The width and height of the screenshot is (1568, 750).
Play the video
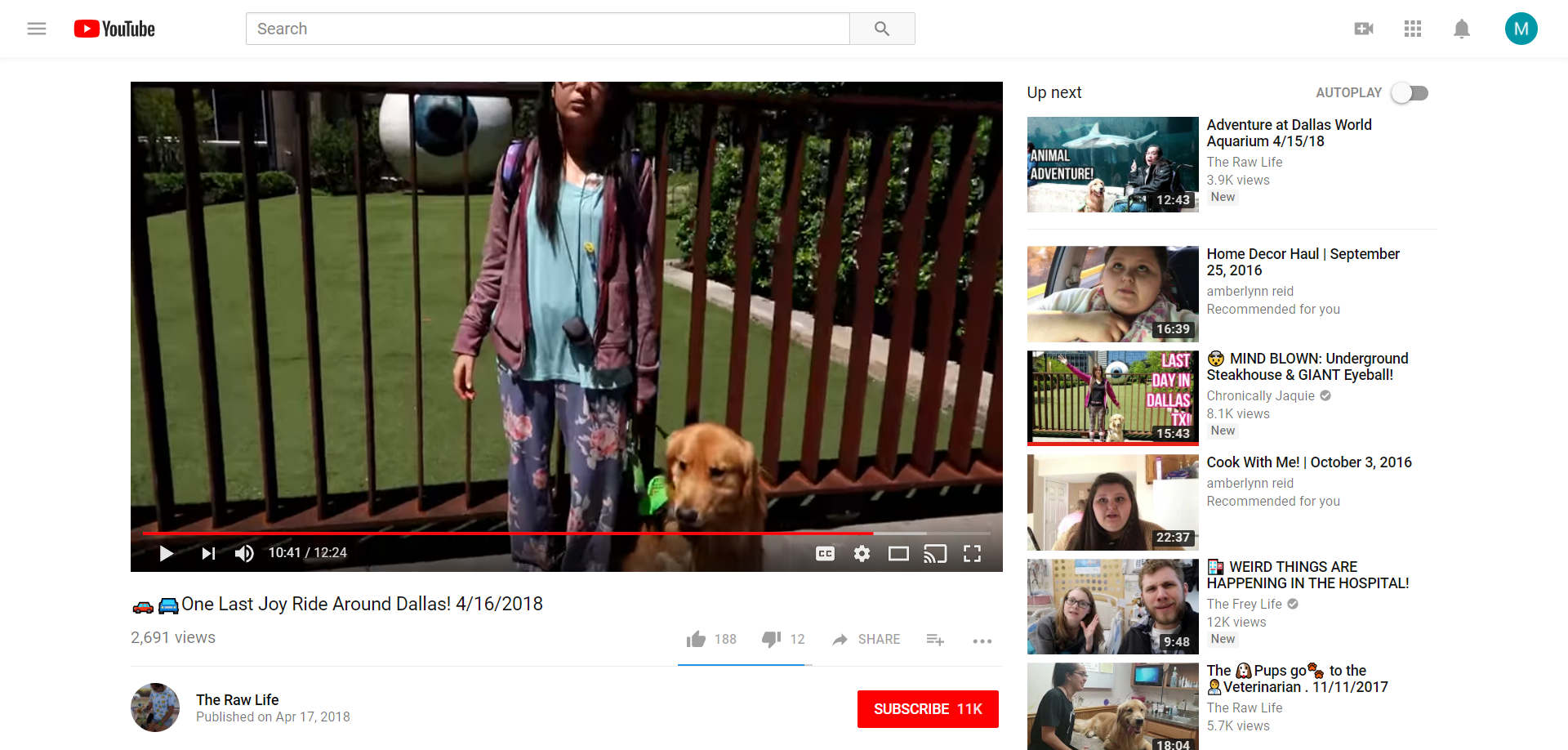pos(167,553)
